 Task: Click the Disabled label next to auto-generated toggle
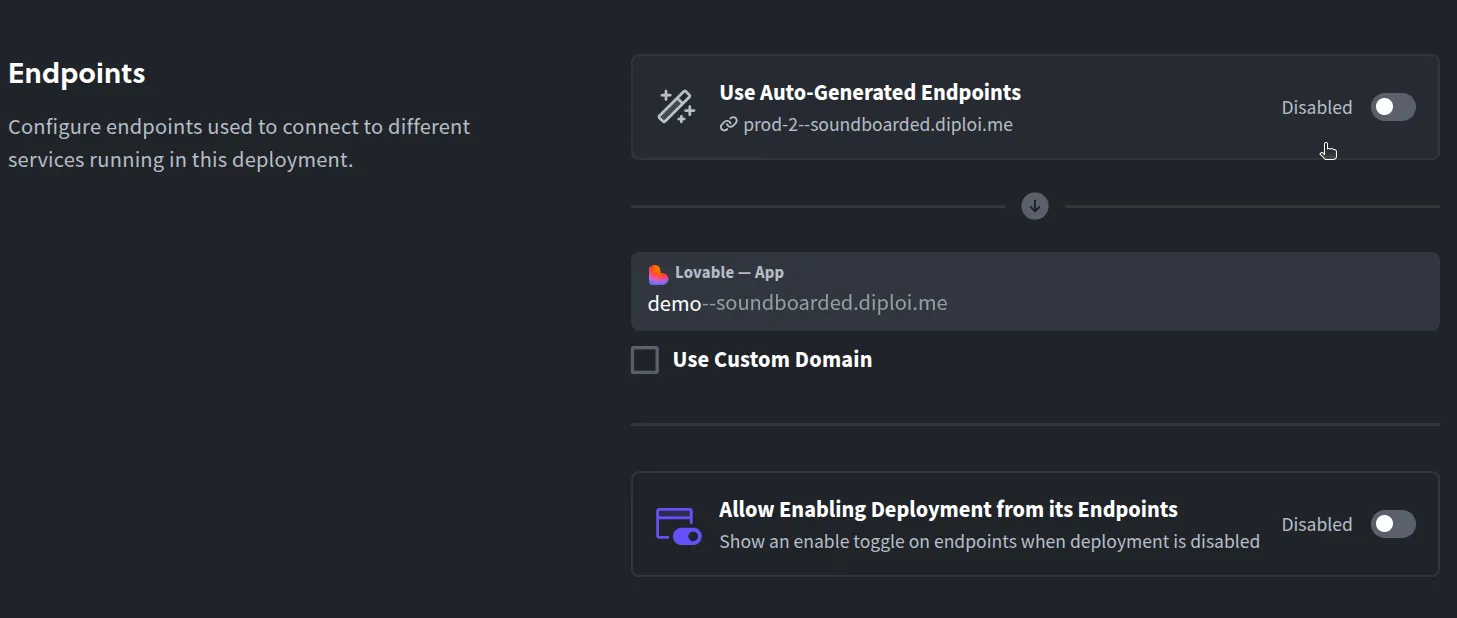point(1316,107)
